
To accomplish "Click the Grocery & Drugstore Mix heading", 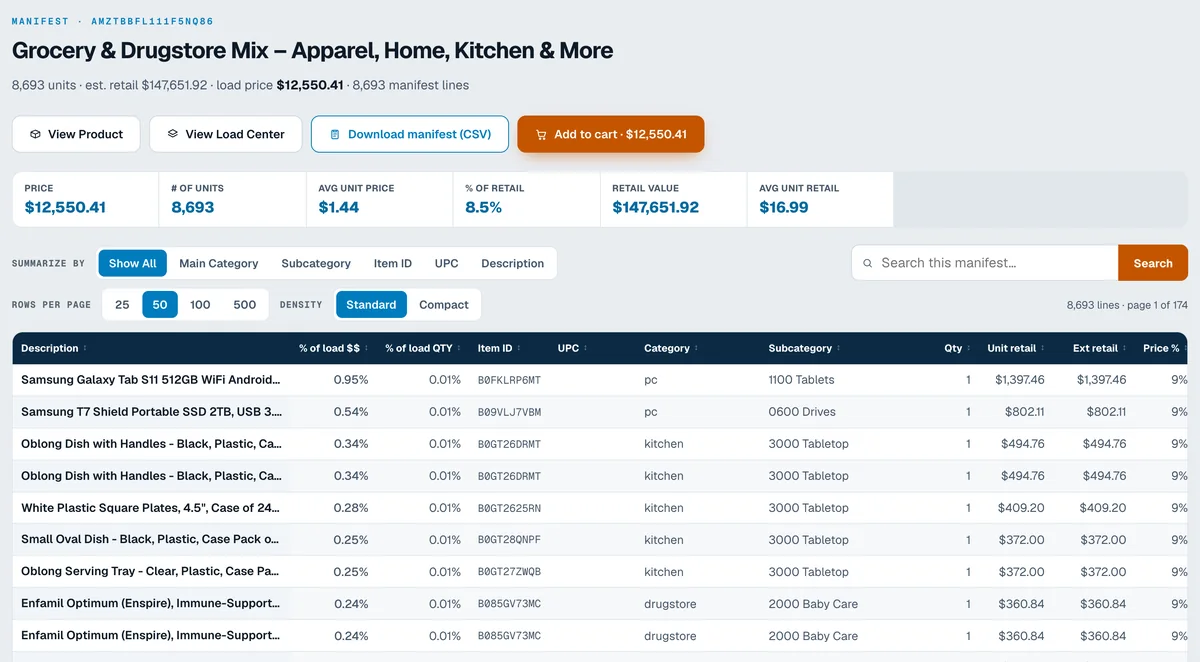I will (312, 50).
